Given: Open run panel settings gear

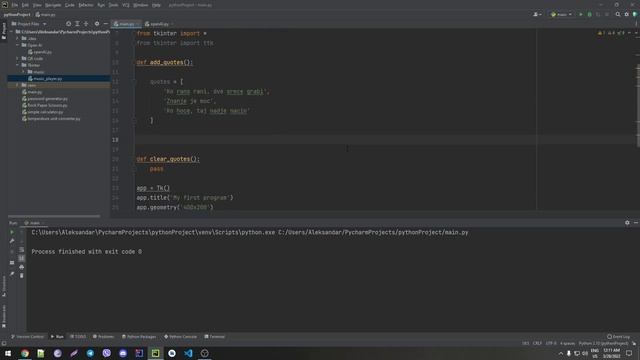Looking at the screenshot, I should pos(627,223).
